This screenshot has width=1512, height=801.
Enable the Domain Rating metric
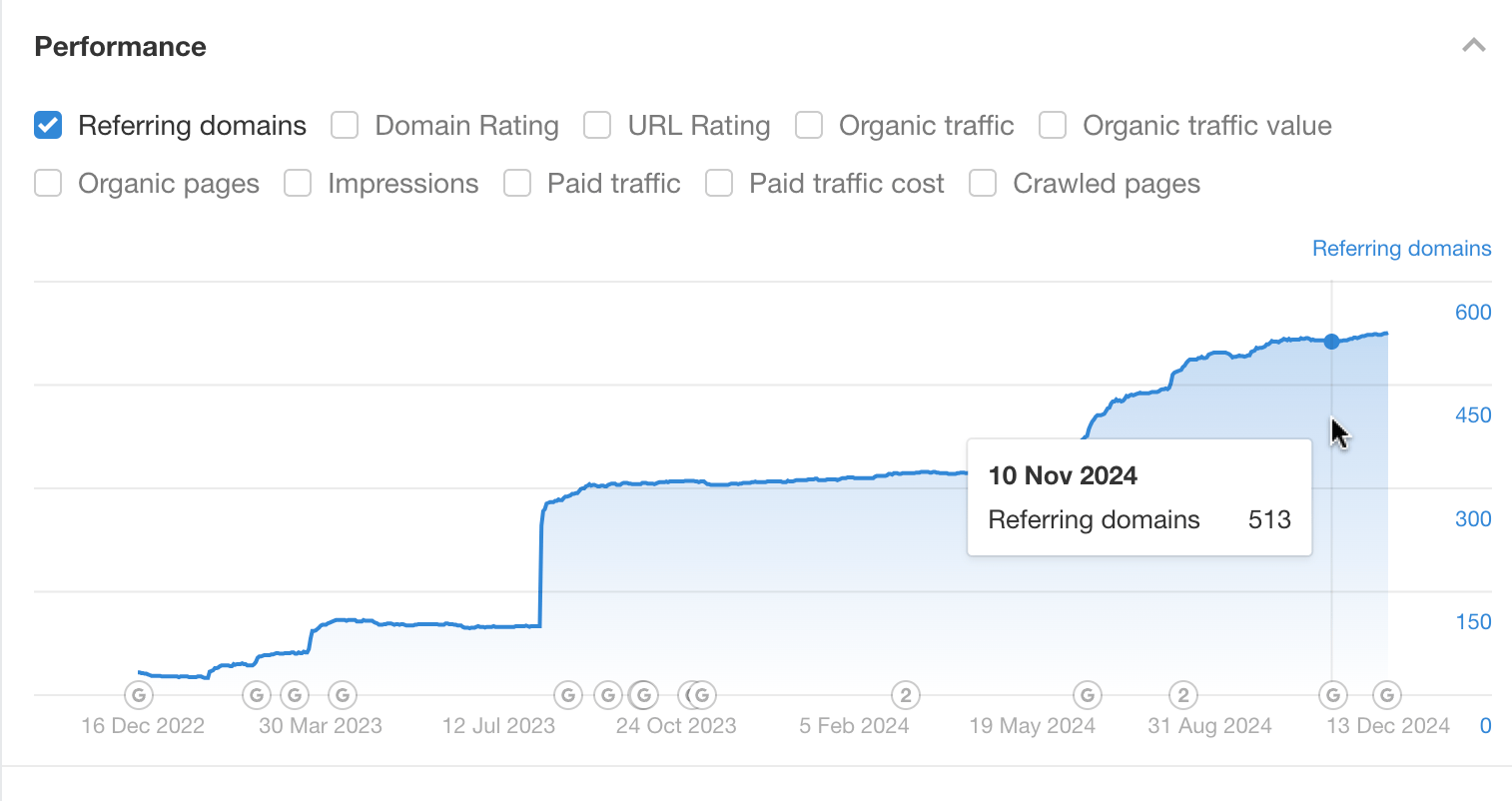pos(344,125)
